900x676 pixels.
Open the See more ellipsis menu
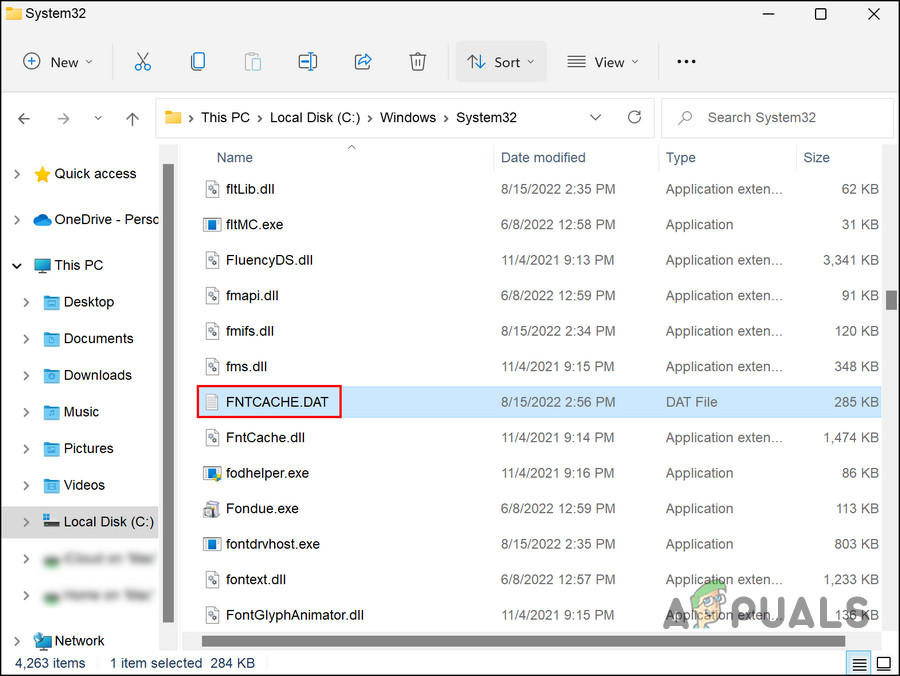(x=686, y=61)
